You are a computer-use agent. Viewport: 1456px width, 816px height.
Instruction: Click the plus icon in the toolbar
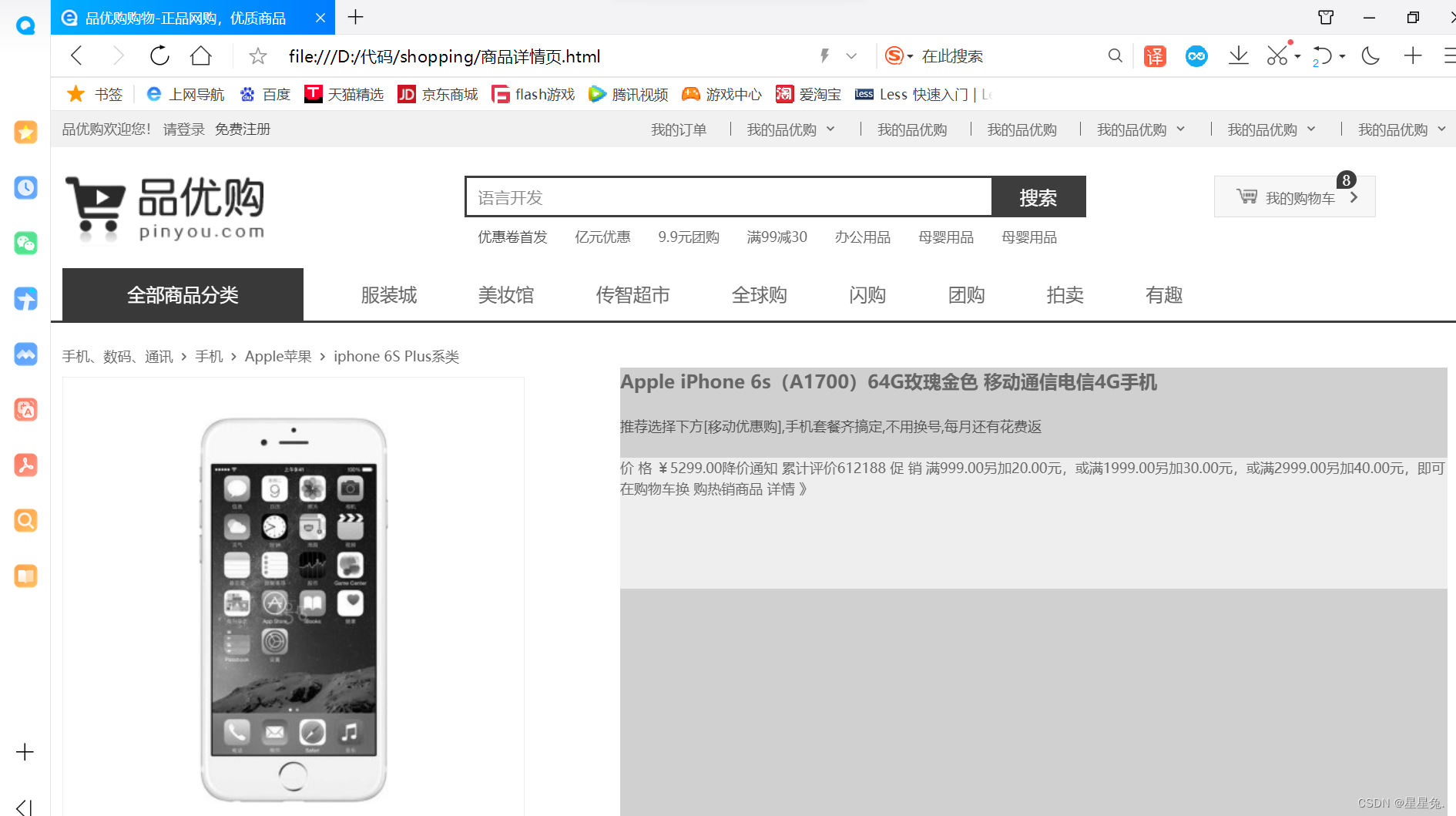coord(1413,55)
